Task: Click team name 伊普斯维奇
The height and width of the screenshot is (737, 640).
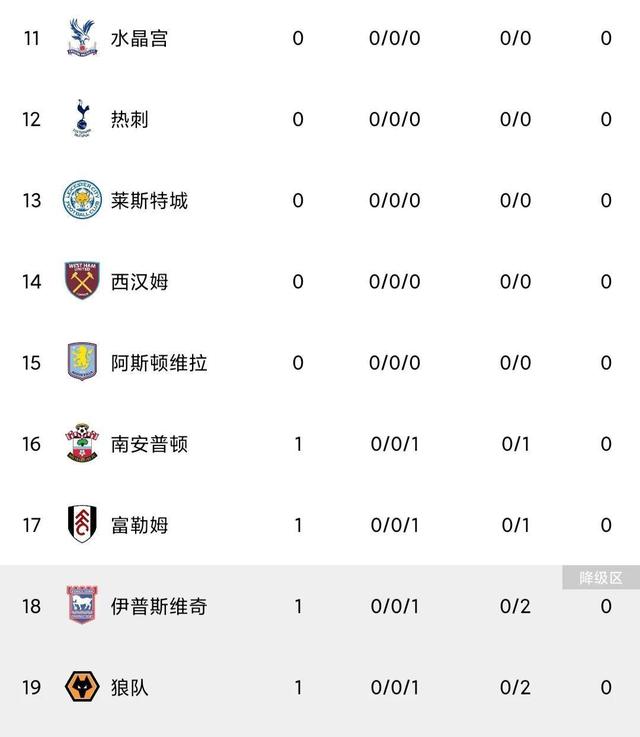Action: point(159,605)
